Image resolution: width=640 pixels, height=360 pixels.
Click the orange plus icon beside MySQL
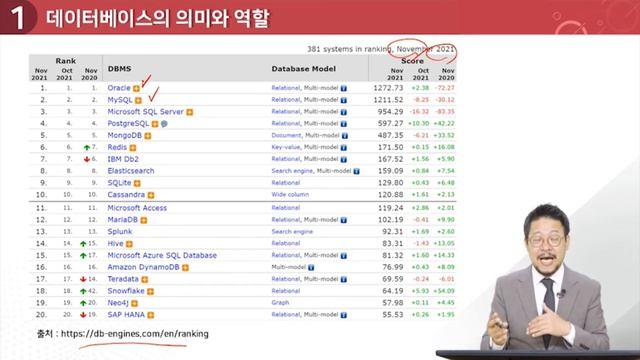pyautogui.click(x=138, y=100)
